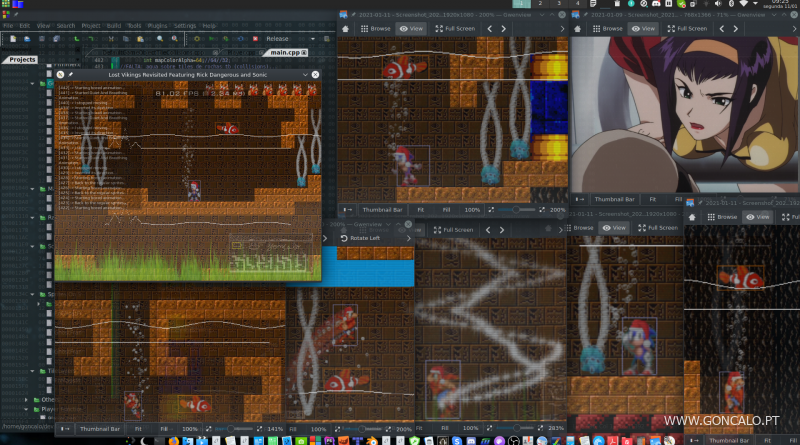This screenshot has width=800, height=445.
Task: Switch to virtual desktop 2 in pager
Action: tap(540, 4)
